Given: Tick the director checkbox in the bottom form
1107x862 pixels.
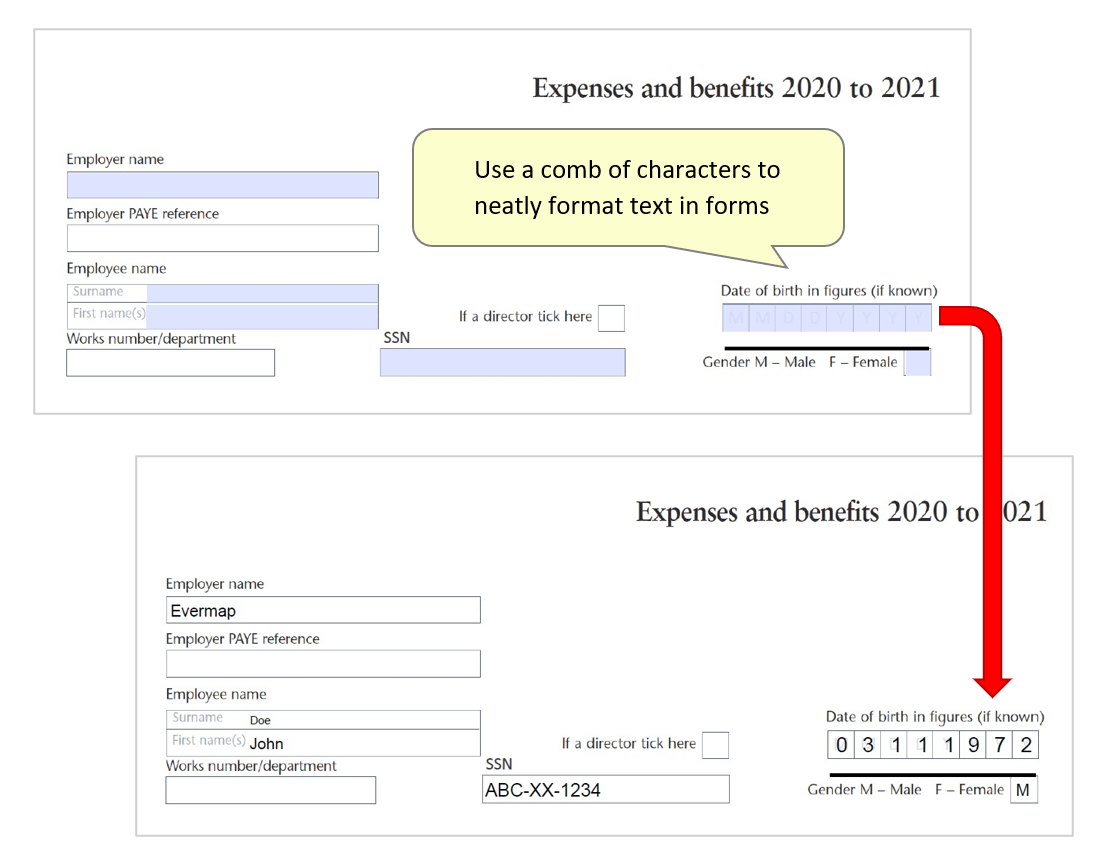Looking at the screenshot, I should point(716,744).
